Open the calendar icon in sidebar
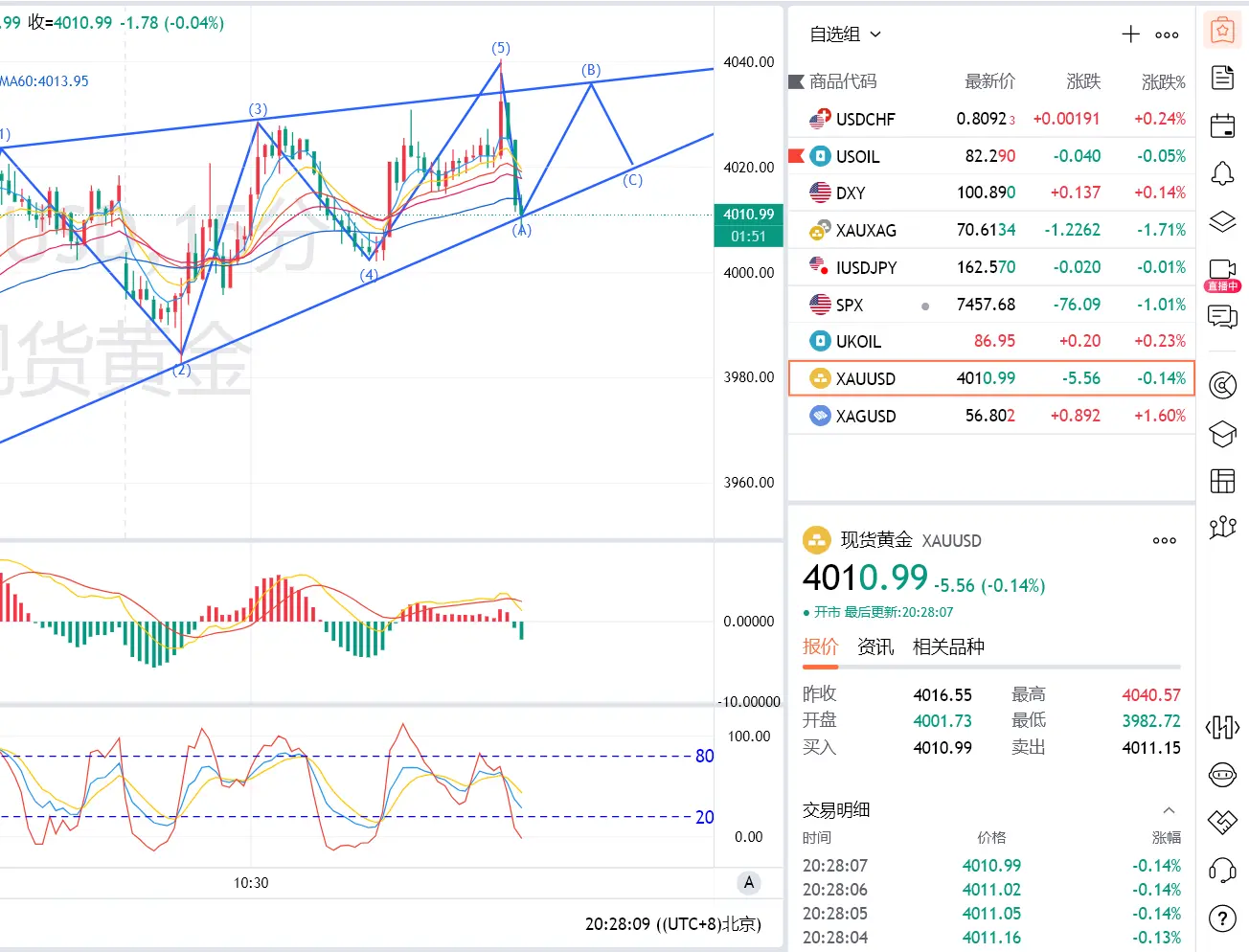 click(x=1222, y=125)
